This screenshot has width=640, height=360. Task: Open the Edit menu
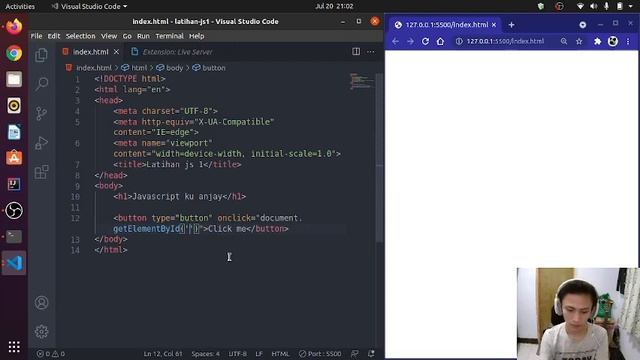[53, 36]
